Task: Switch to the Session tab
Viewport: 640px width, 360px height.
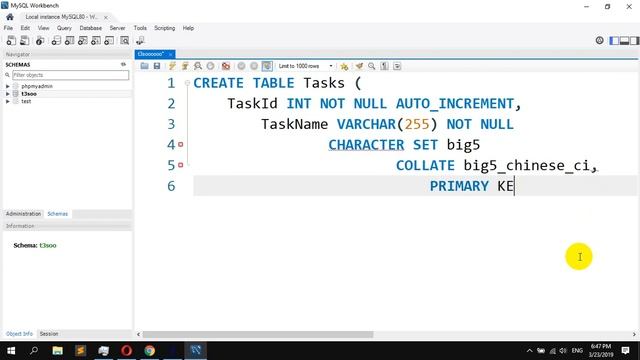Action: (x=49, y=333)
